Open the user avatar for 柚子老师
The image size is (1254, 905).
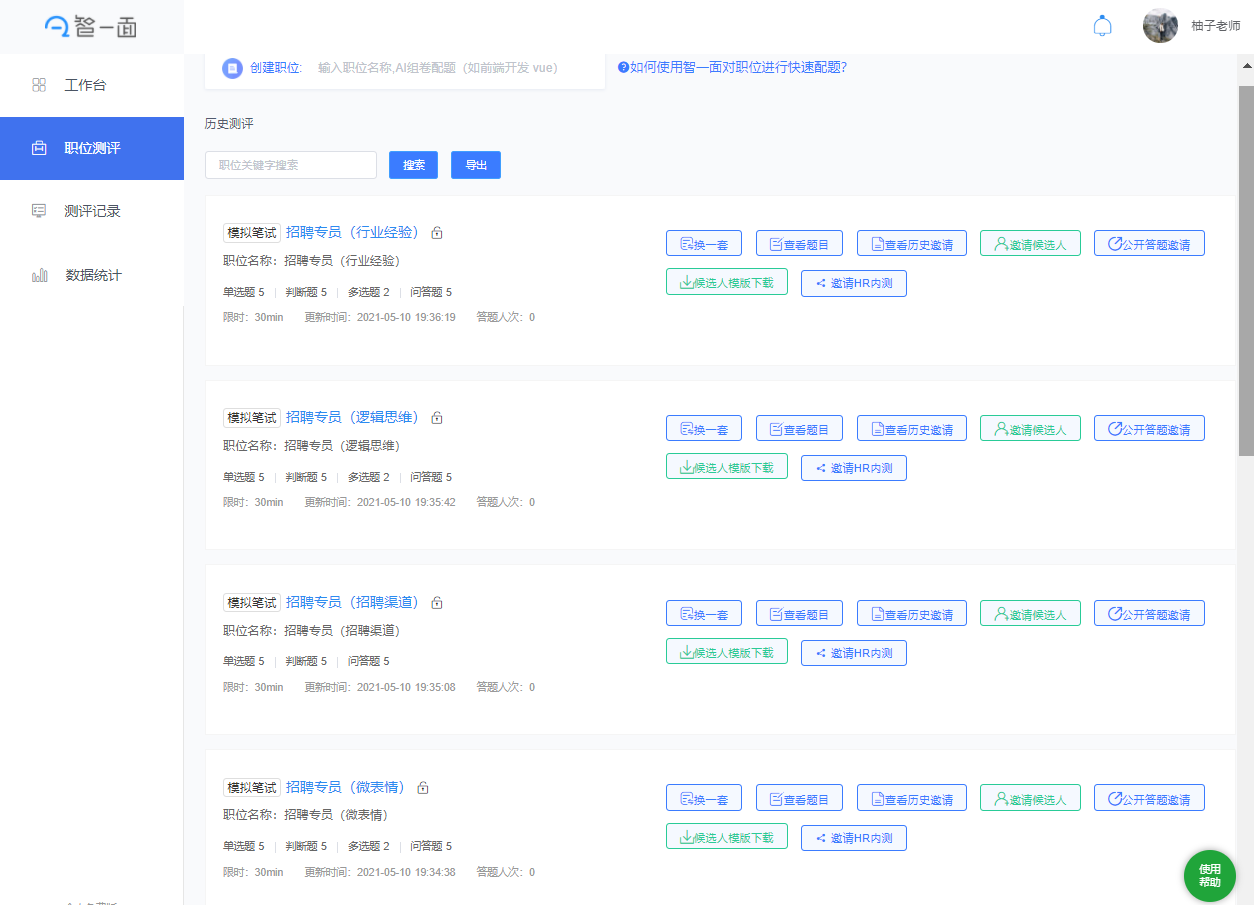coord(1160,26)
